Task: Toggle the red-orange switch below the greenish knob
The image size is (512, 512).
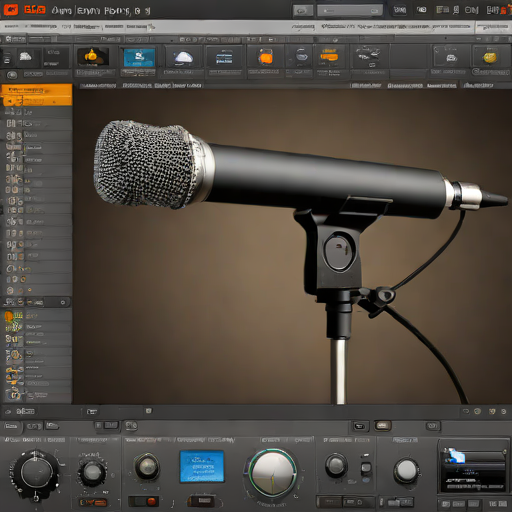Action: [x=143, y=501]
